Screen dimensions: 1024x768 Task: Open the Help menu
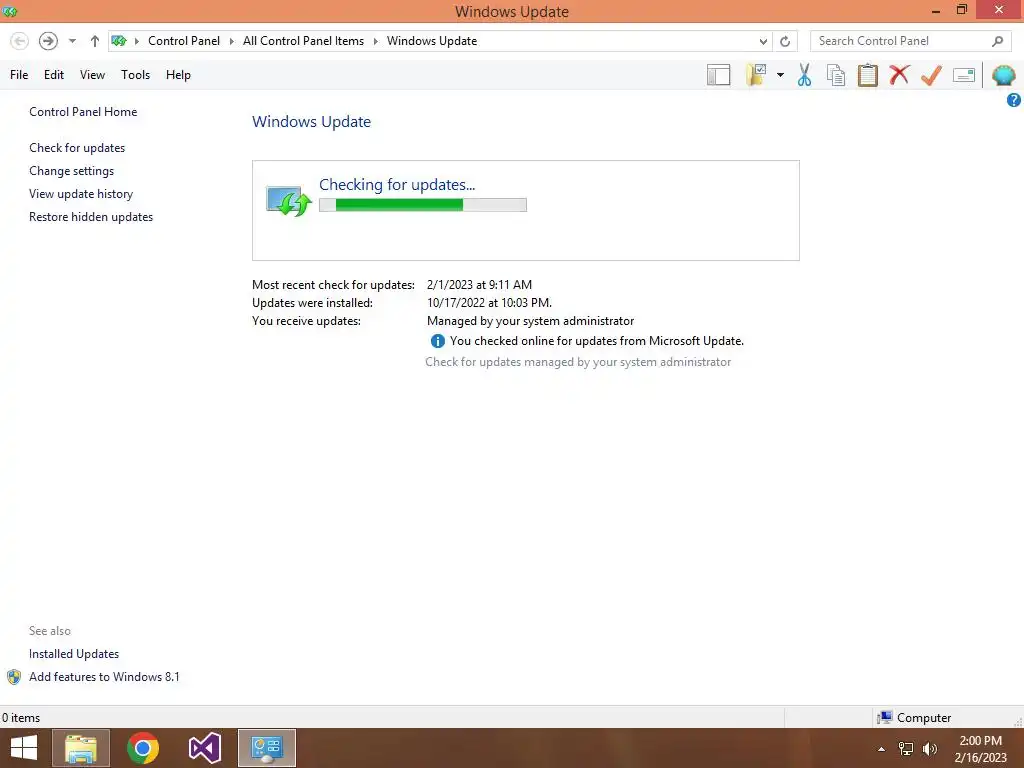[x=178, y=75]
